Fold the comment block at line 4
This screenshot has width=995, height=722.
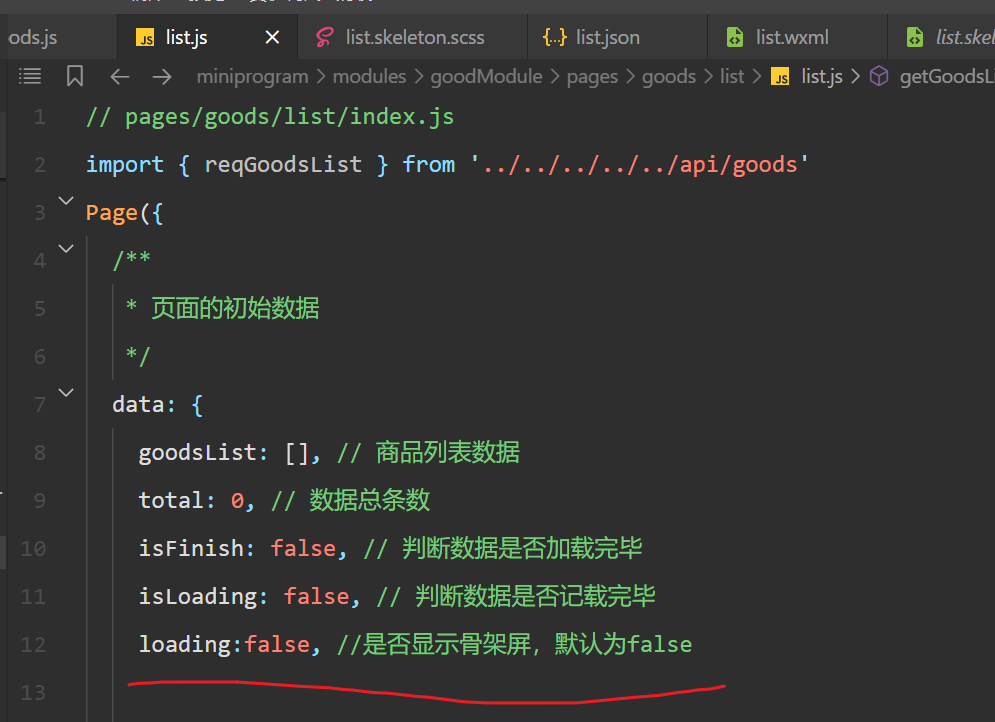(x=66, y=249)
